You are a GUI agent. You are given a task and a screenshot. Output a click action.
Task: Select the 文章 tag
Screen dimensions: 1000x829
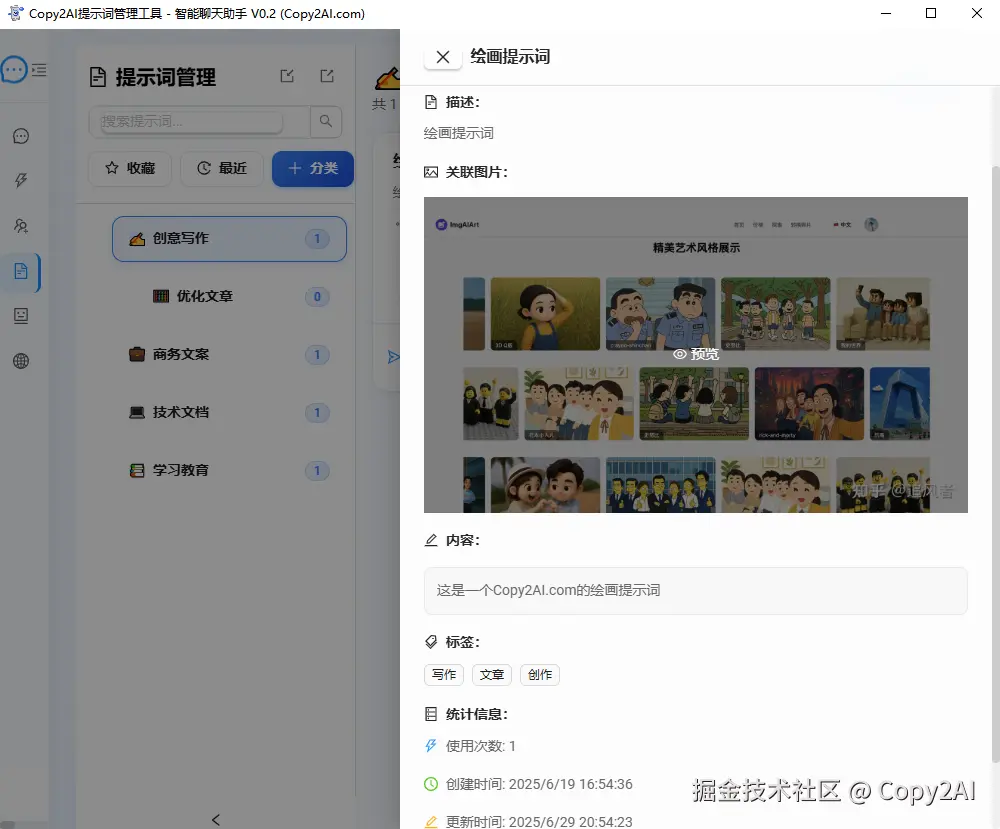pos(492,675)
